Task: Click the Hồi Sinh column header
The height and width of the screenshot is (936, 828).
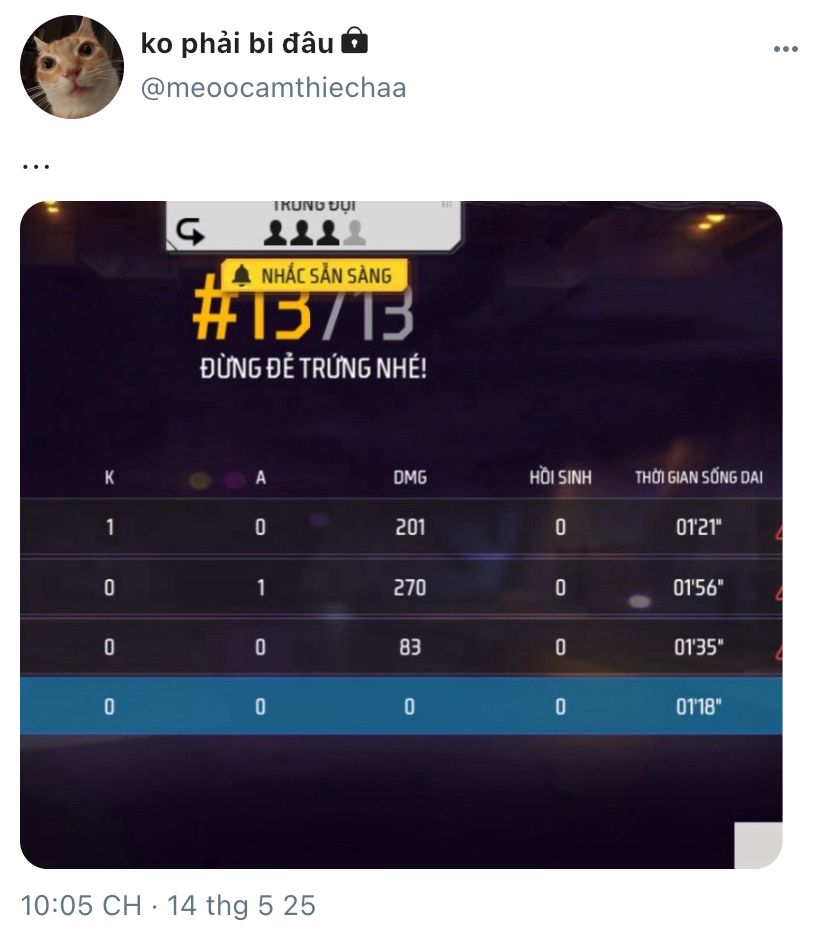Action: pyautogui.click(x=560, y=477)
